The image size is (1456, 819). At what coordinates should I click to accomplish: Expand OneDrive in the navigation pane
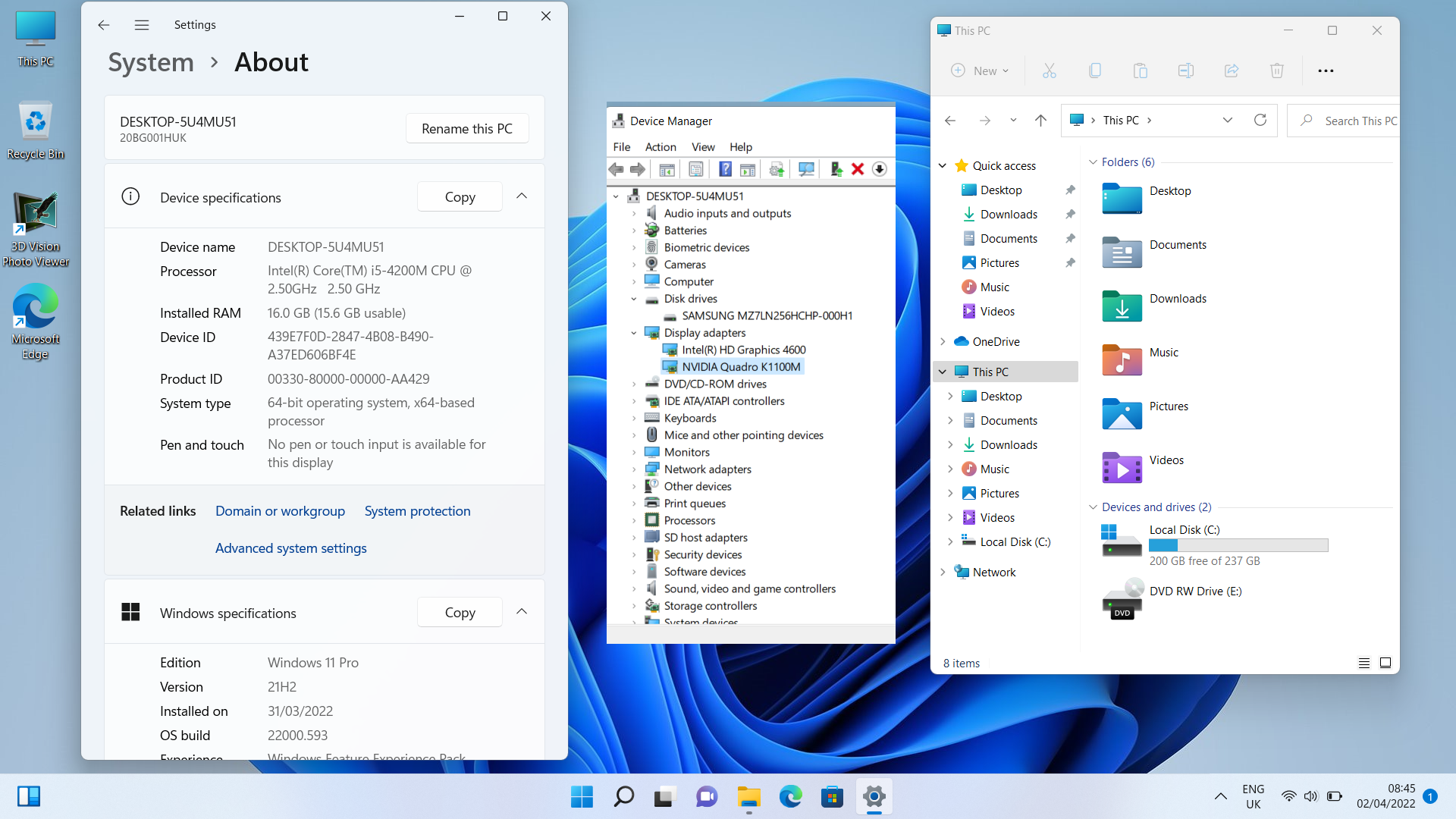coord(943,342)
